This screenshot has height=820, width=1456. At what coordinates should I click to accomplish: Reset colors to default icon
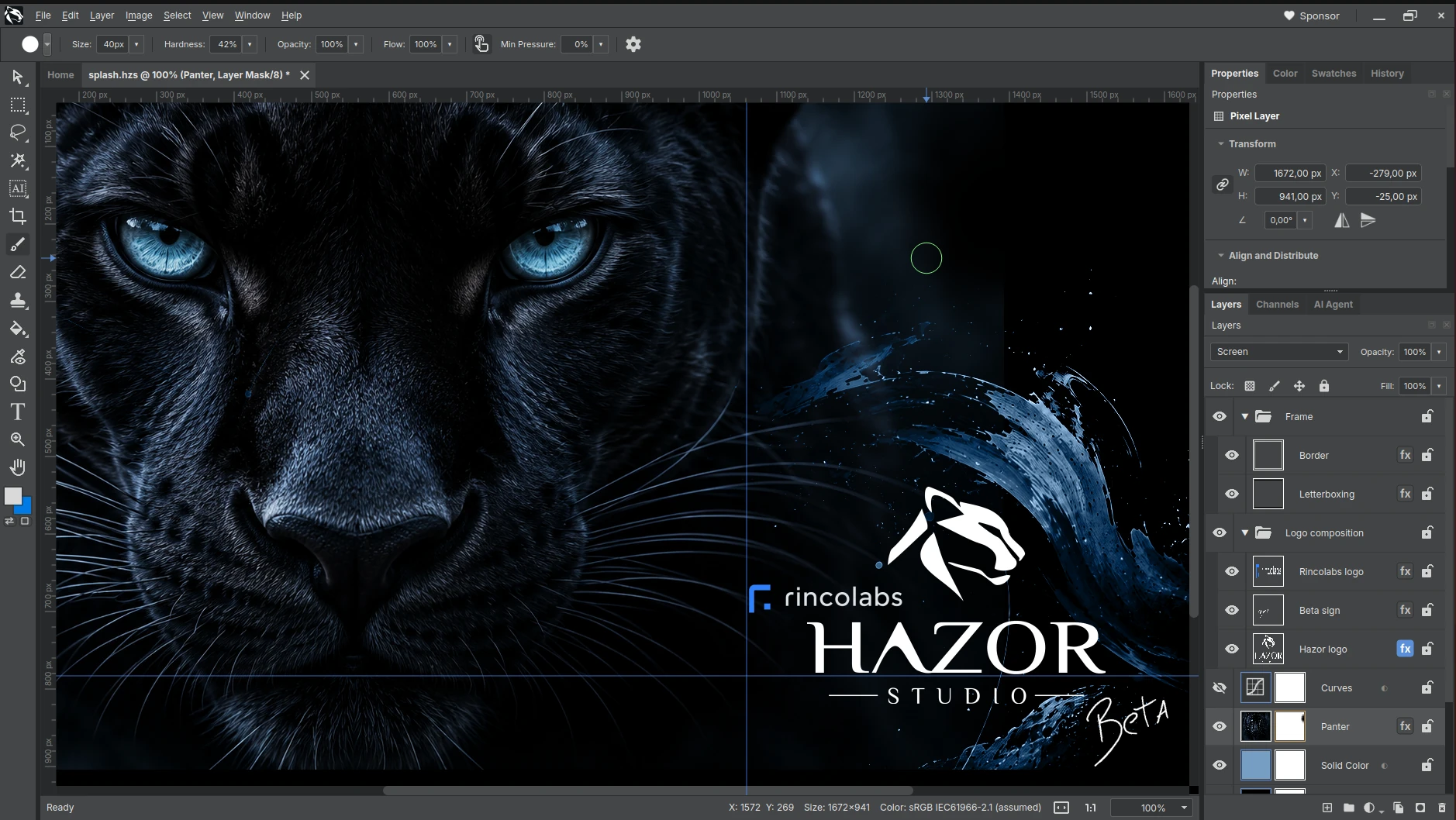(x=25, y=522)
